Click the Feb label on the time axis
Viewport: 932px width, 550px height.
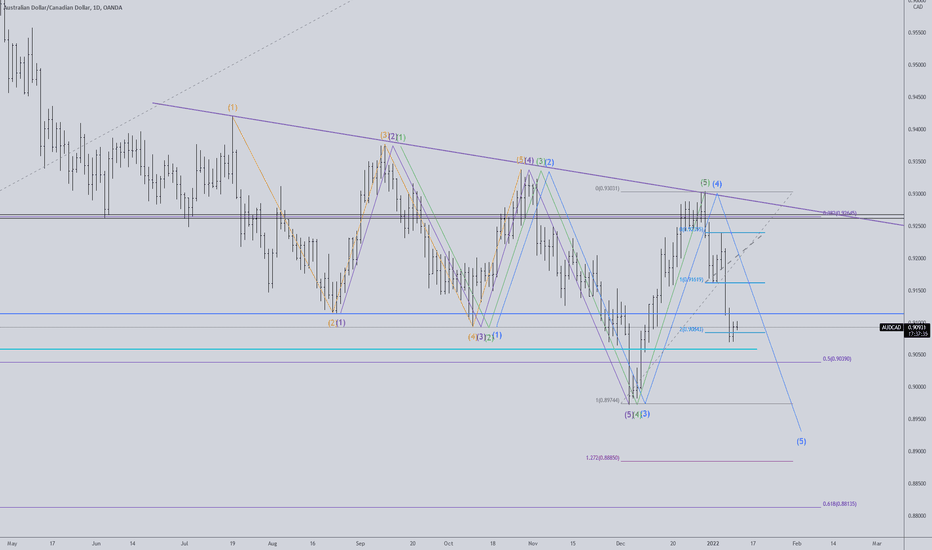(x=797, y=543)
